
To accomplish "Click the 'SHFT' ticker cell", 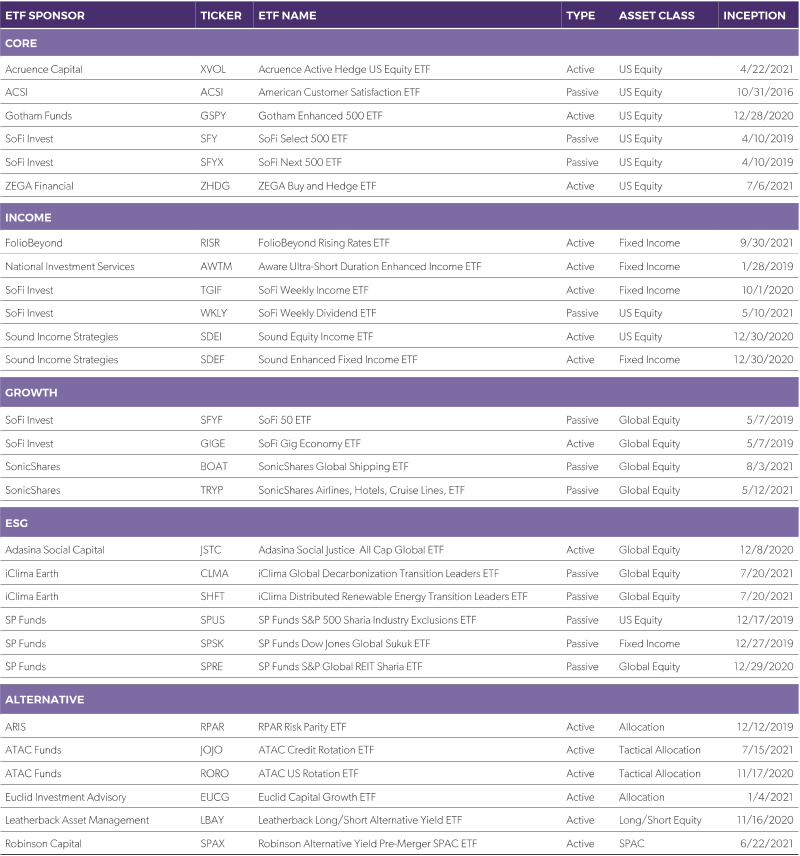I will (212, 596).
